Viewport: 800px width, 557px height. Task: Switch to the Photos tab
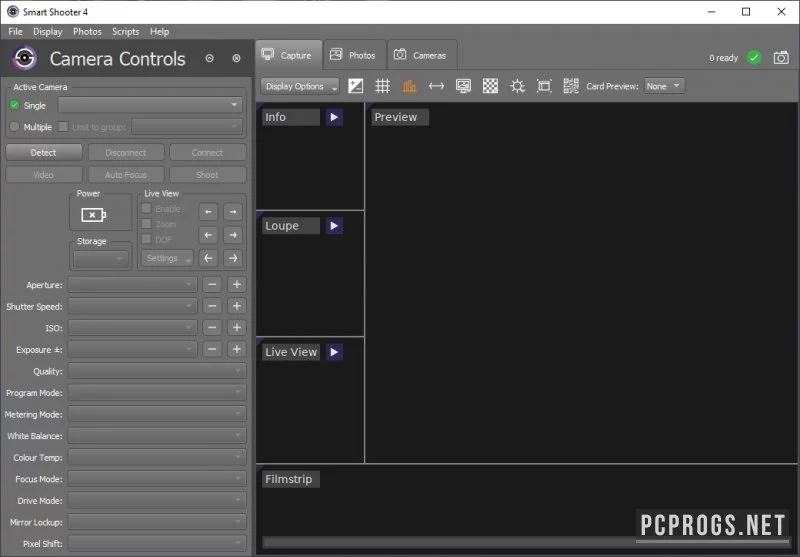click(x=354, y=55)
